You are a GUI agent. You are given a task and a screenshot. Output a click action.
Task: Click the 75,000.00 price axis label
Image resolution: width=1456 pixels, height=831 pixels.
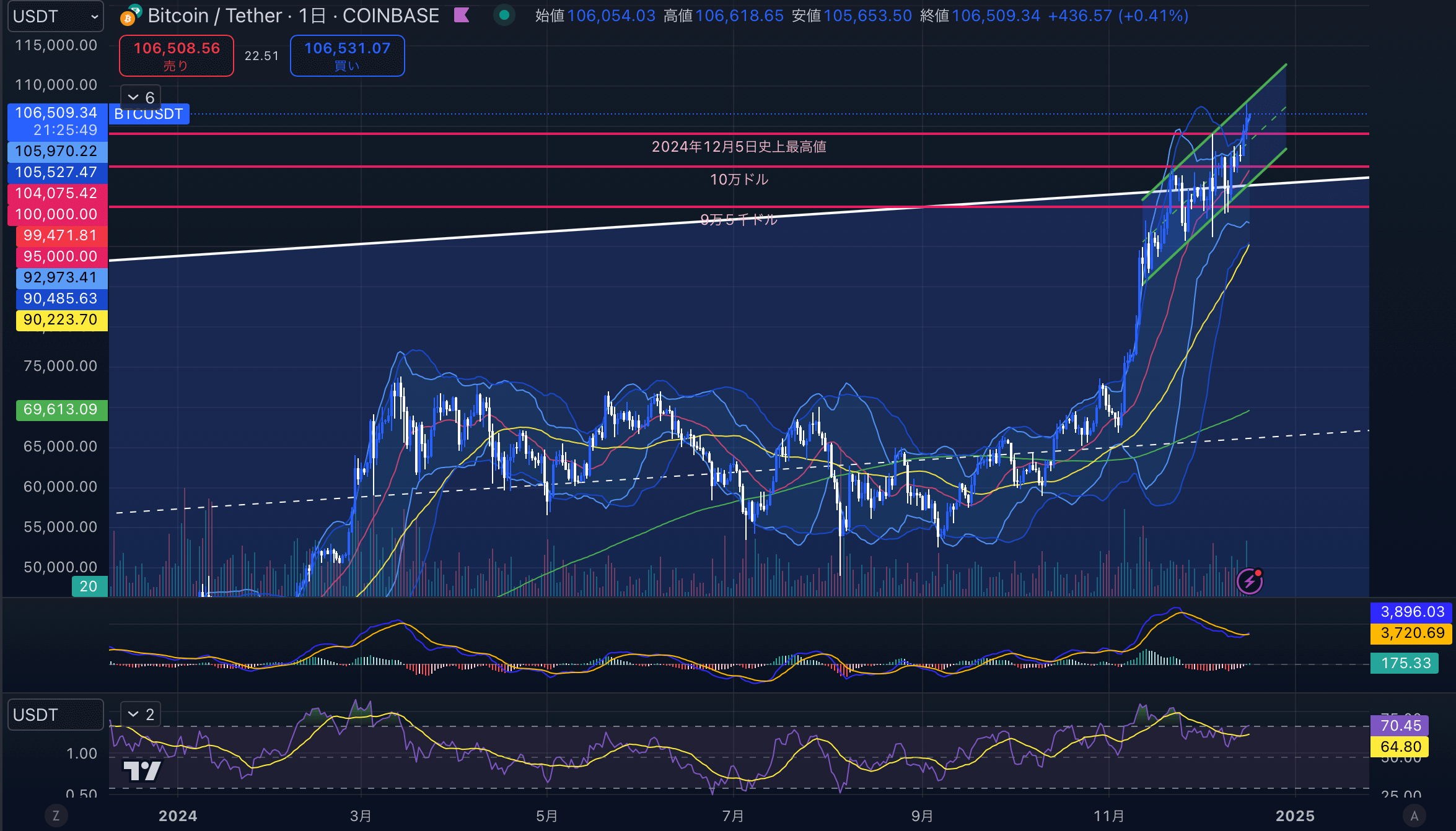click(x=60, y=366)
